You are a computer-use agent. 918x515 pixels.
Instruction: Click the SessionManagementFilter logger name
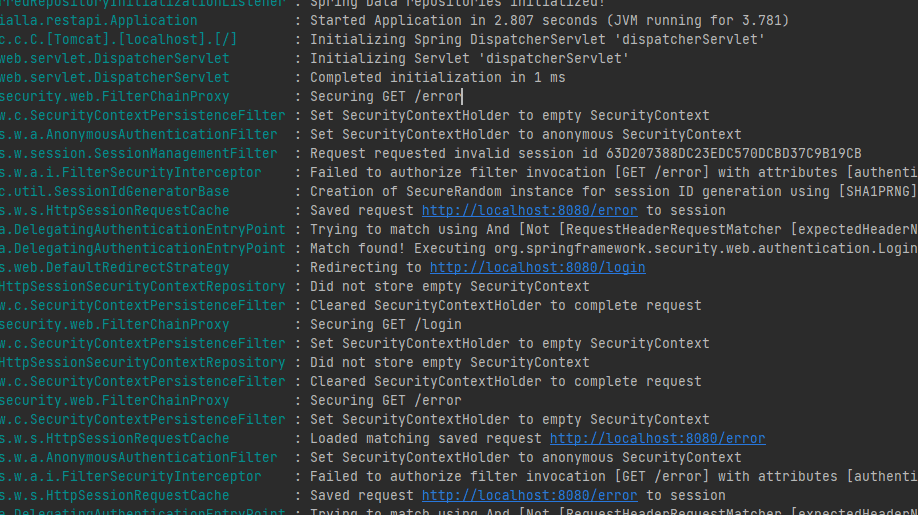[x=138, y=153]
